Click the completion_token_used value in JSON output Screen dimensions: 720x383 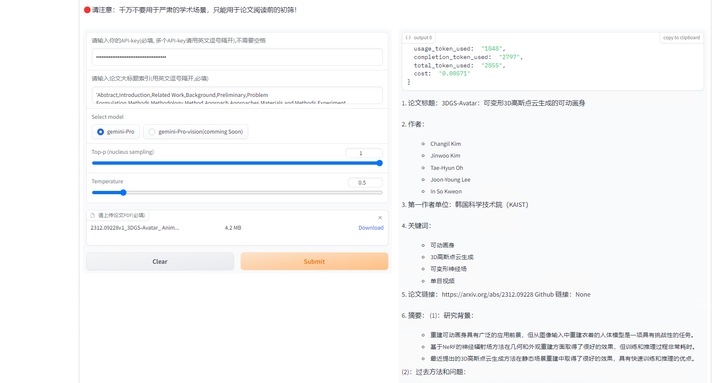(x=510, y=57)
